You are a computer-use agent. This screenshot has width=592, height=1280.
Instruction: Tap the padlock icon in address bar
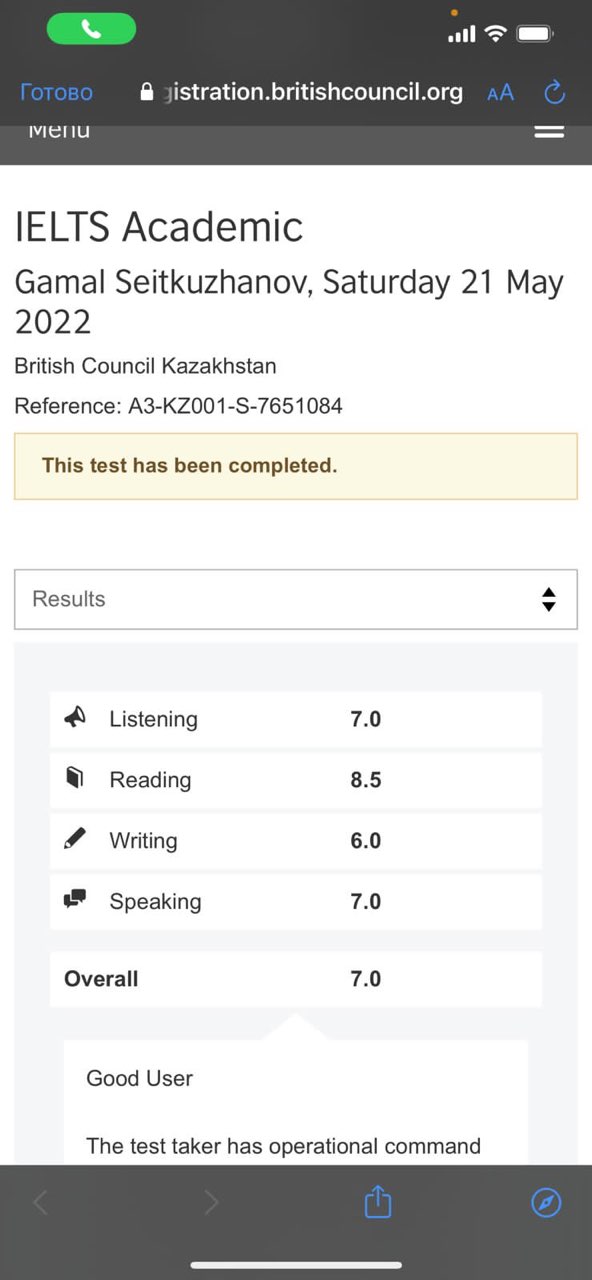point(148,93)
